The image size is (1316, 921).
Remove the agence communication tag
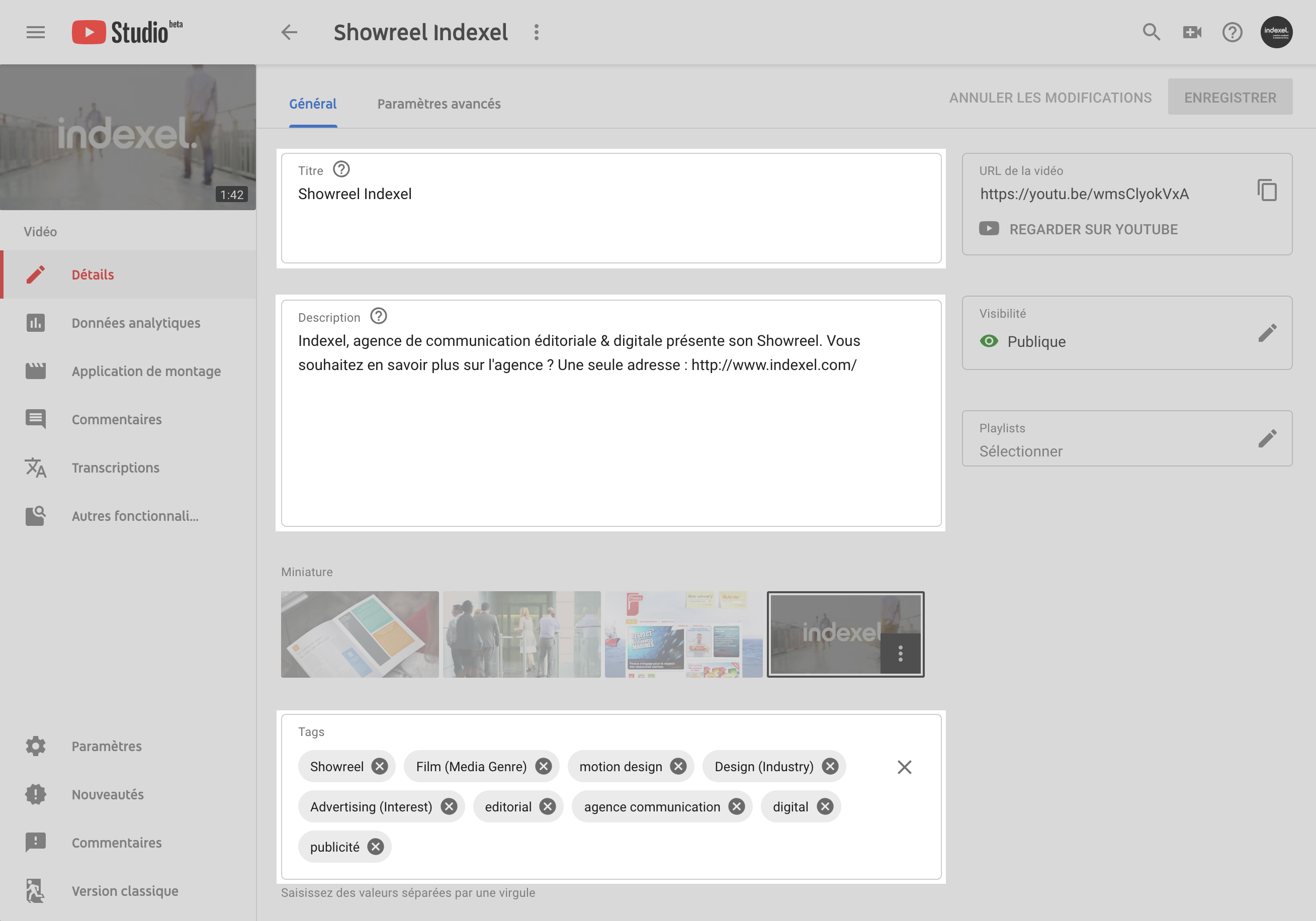tap(737, 806)
